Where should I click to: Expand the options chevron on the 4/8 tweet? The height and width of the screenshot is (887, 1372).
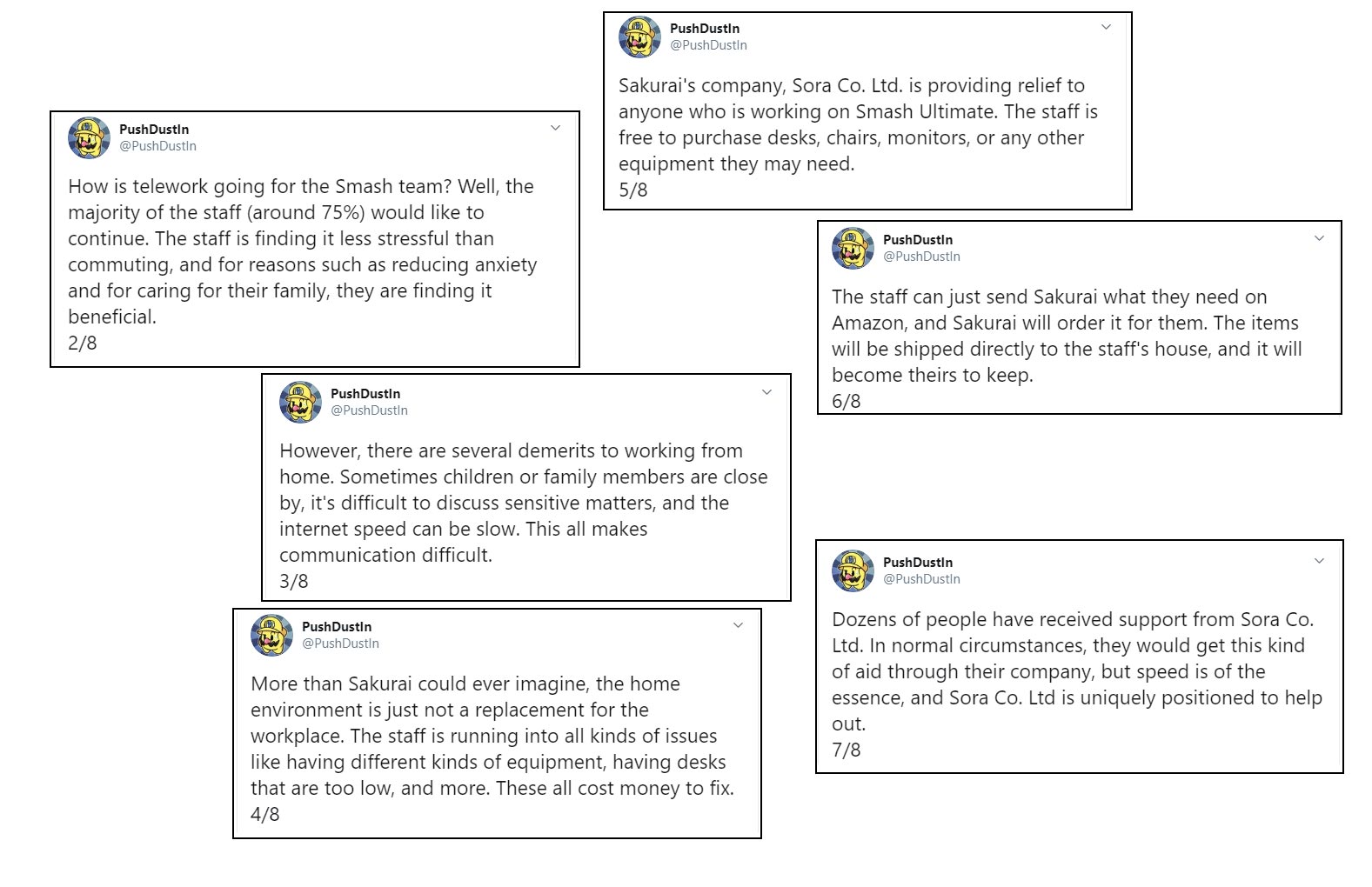(x=738, y=625)
